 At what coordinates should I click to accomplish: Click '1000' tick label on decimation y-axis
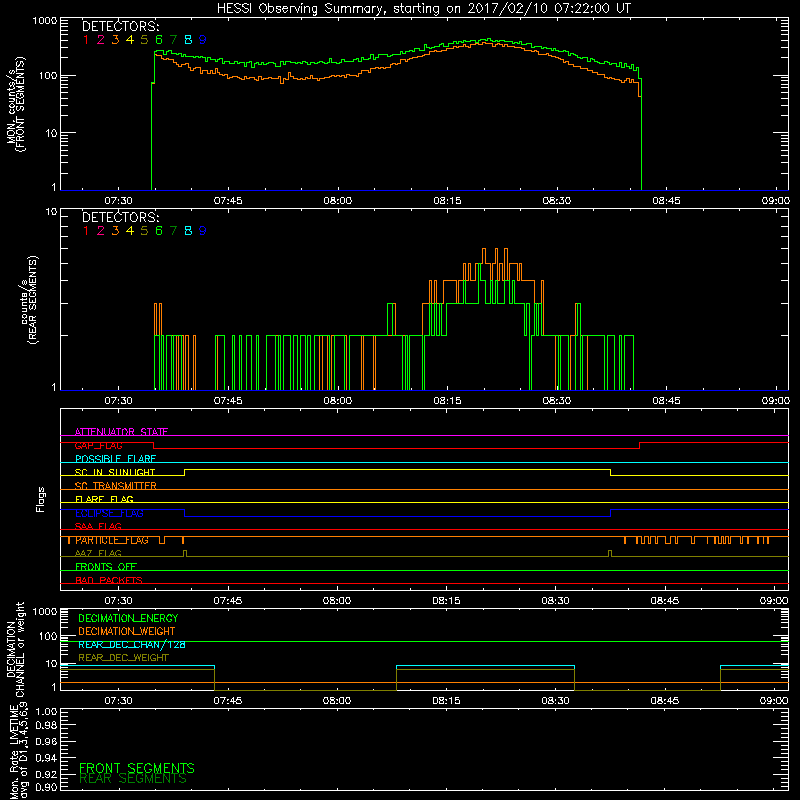pyautogui.click(x=45, y=611)
